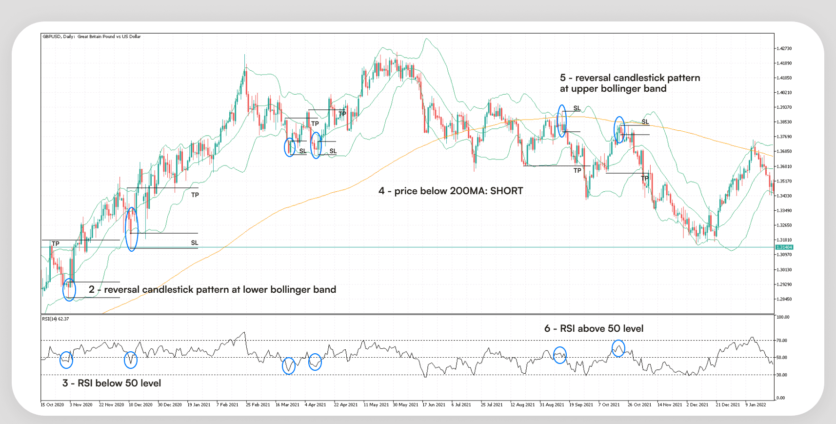Click the '2 - reversal candlestick pattern' annotation
Viewport: 836px width, 424px height.
[x=212, y=288]
